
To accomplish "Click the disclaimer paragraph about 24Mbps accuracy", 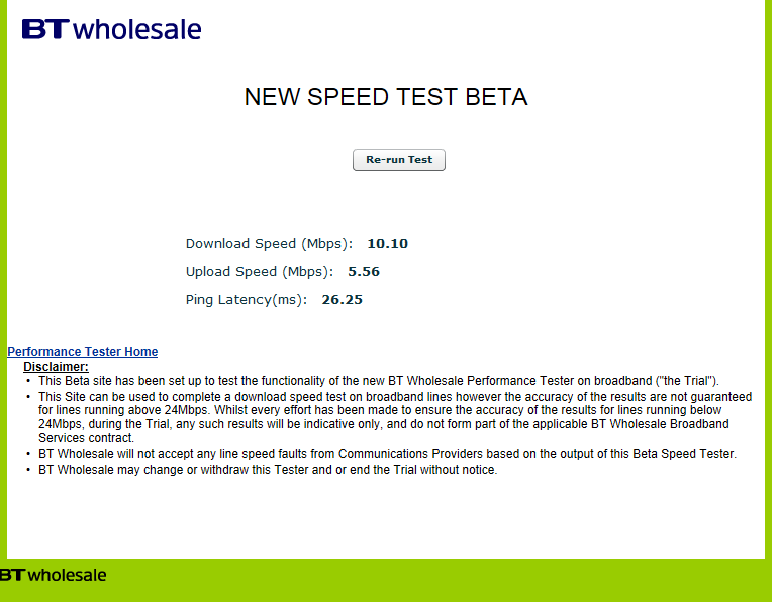I will [x=395, y=417].
